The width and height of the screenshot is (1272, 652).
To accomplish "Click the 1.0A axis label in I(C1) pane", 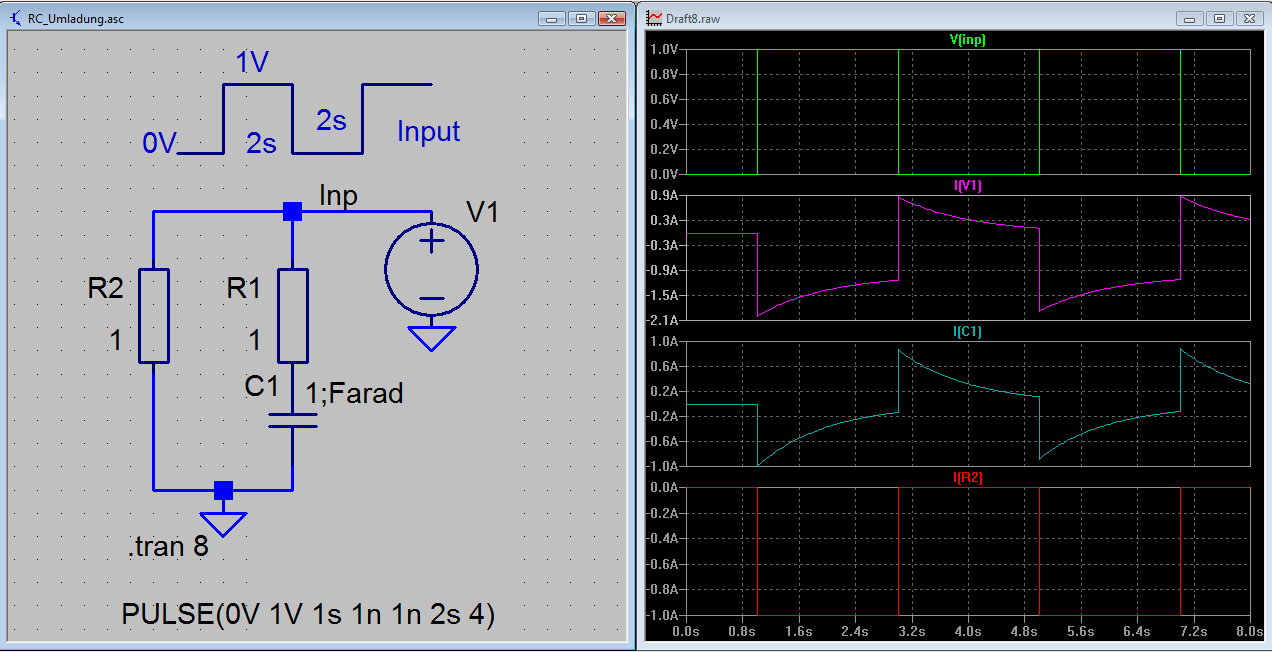I will click(664, 341).
